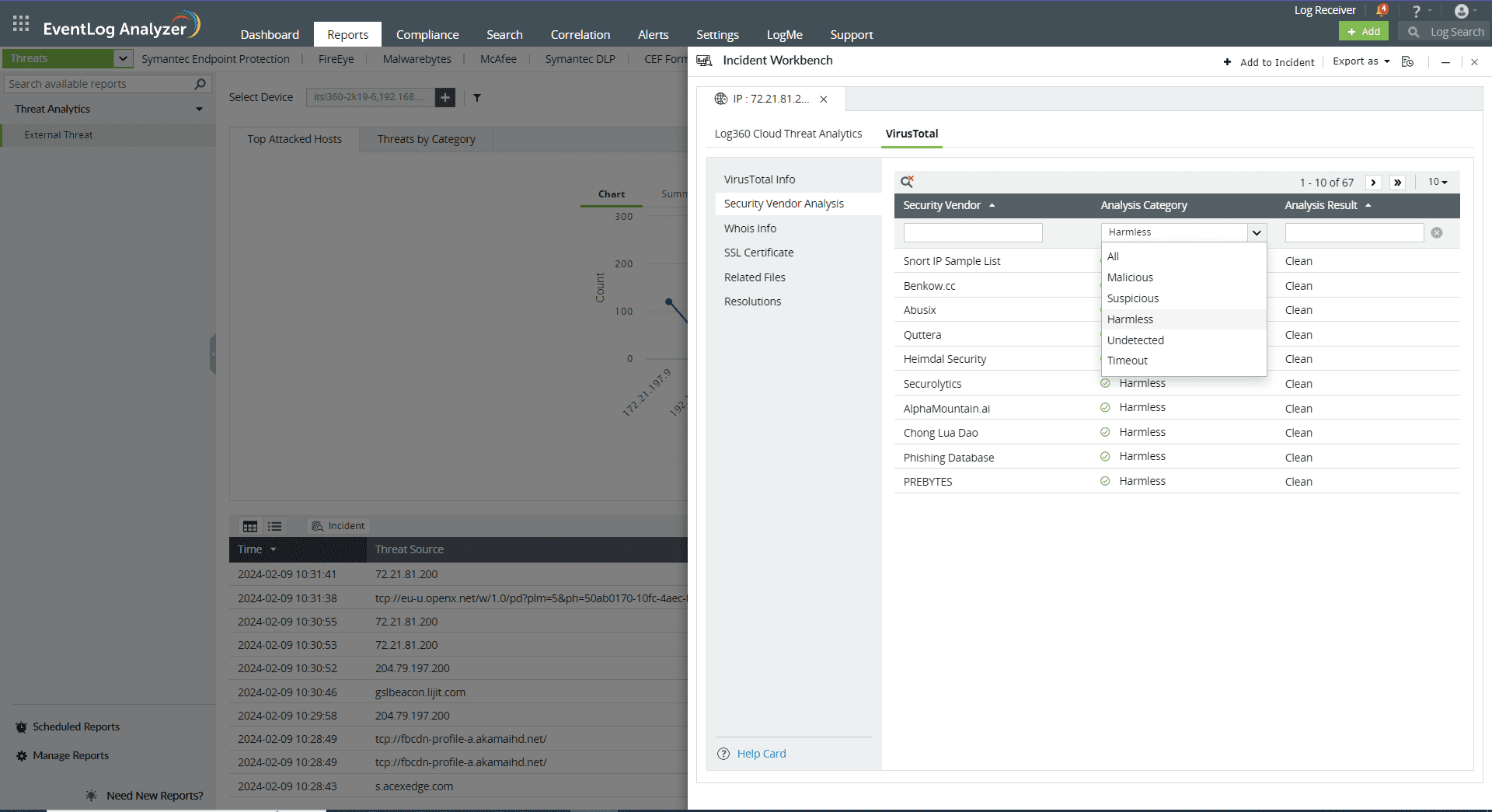
Task: Click the Manage Reports gear icon
Action: point(22,756)
